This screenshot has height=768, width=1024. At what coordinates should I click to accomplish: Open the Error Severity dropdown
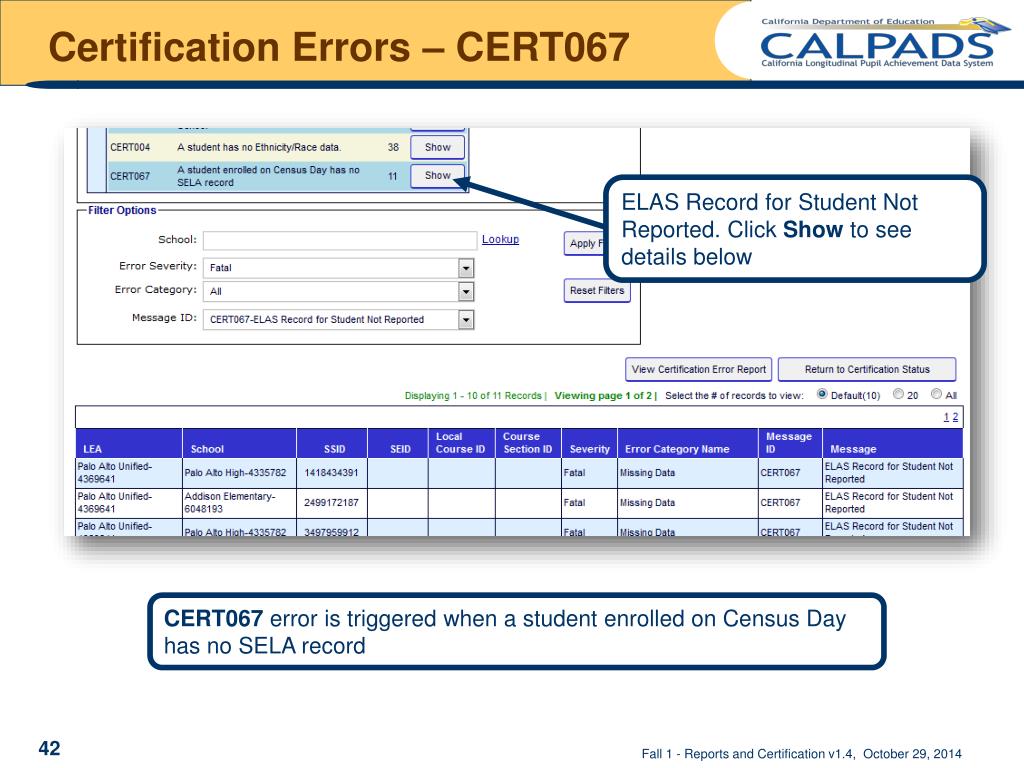466,268
